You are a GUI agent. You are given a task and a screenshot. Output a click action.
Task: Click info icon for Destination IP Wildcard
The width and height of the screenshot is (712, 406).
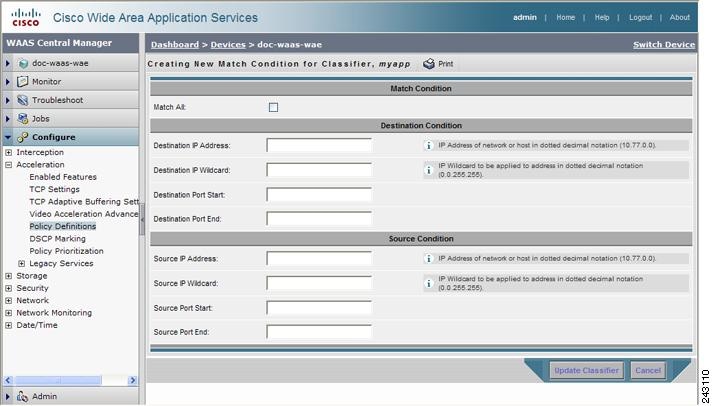pos(428,170)
